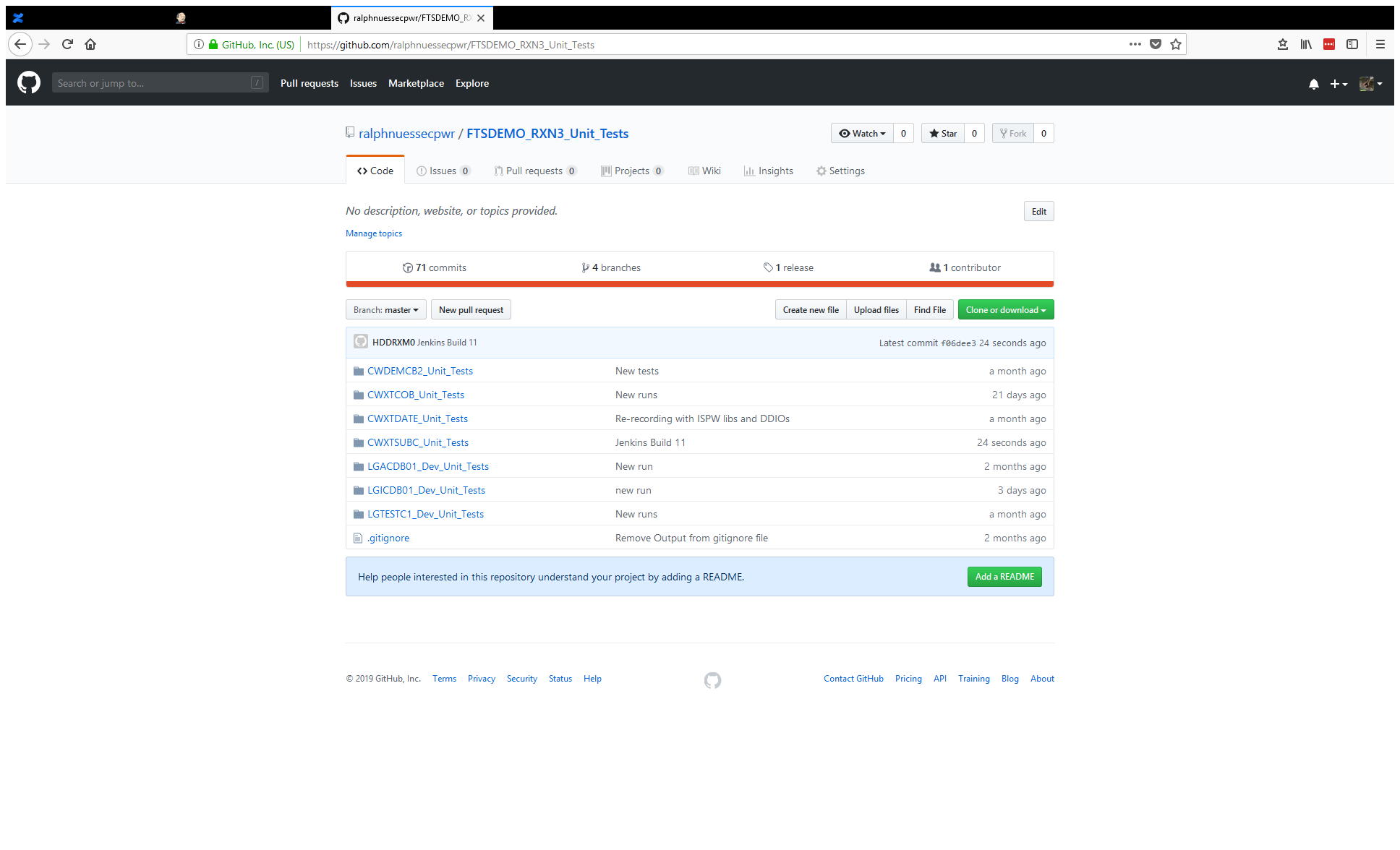This screenshot has width=1400, height=850.
Task: Toggle the browser sidebar
Action: click(x=1352, y=44)
